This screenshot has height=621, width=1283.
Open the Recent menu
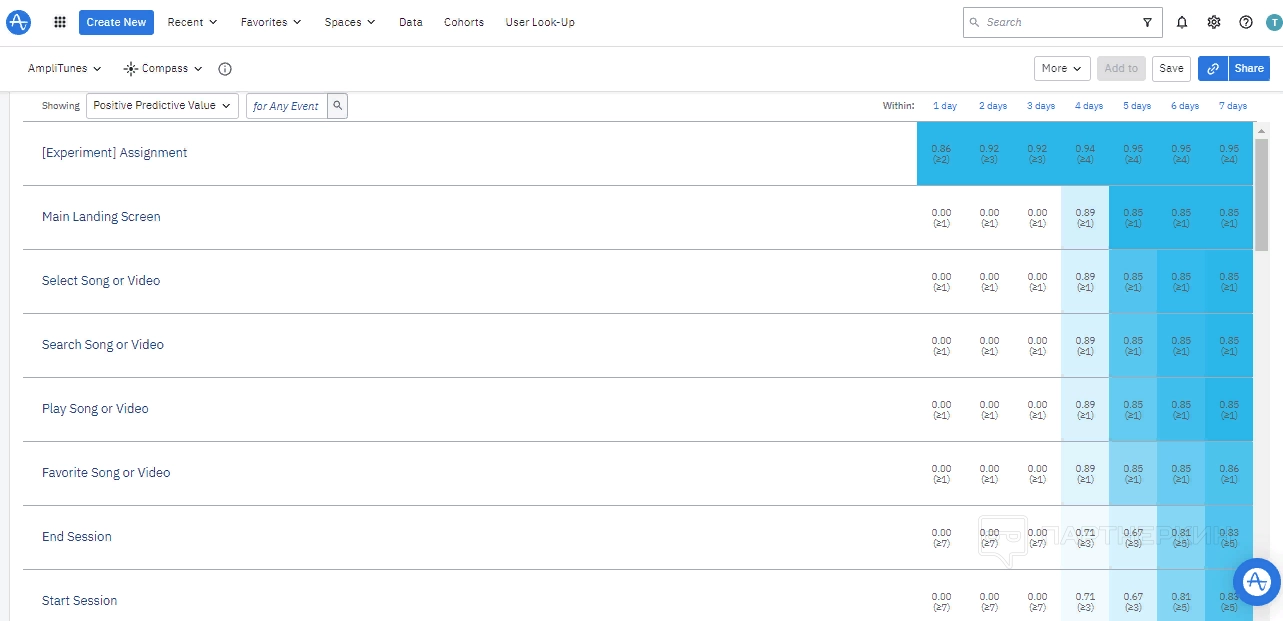(191, 22)
